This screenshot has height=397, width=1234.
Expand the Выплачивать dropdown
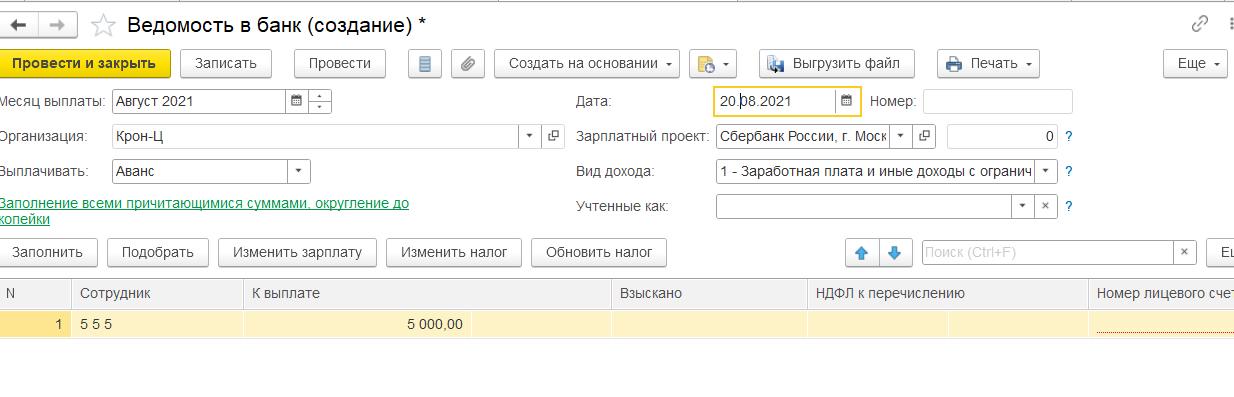(299, 171)
